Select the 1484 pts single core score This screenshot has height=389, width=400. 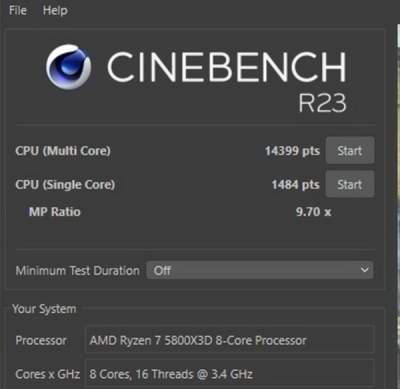(x=295, y=185)
